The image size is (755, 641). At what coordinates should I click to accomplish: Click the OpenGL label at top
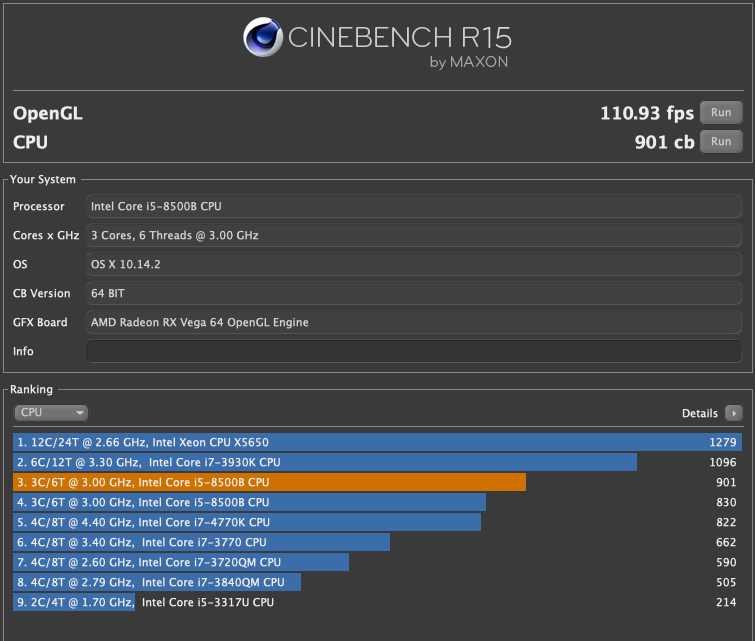pos(48,113)
